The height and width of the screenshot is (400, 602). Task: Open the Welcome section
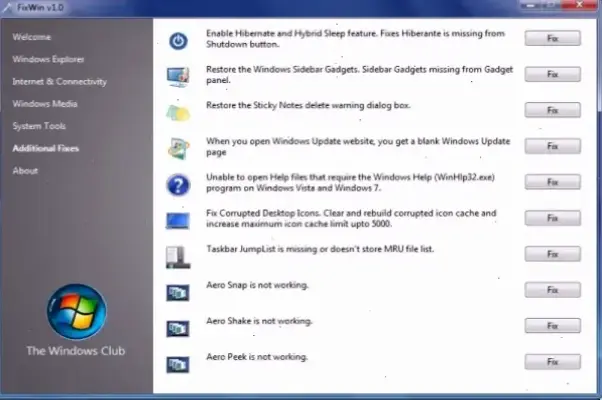pyautogui.click(x=31, y=37)
